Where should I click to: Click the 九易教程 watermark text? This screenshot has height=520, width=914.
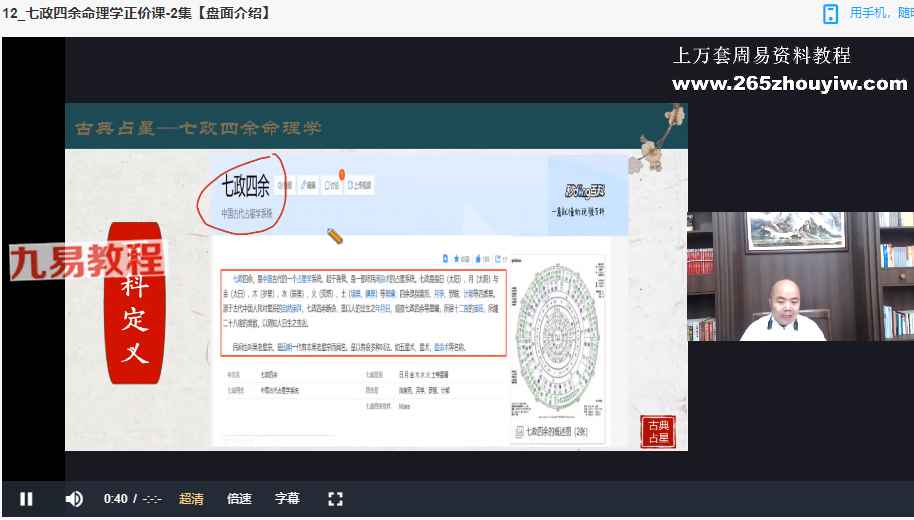pos(87,260)
